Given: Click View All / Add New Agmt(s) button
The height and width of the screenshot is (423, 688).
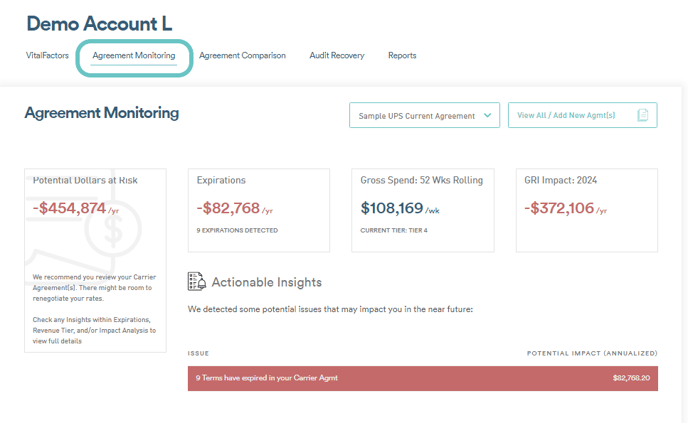Looking at the screenshot, I should [x=583, y=115].
